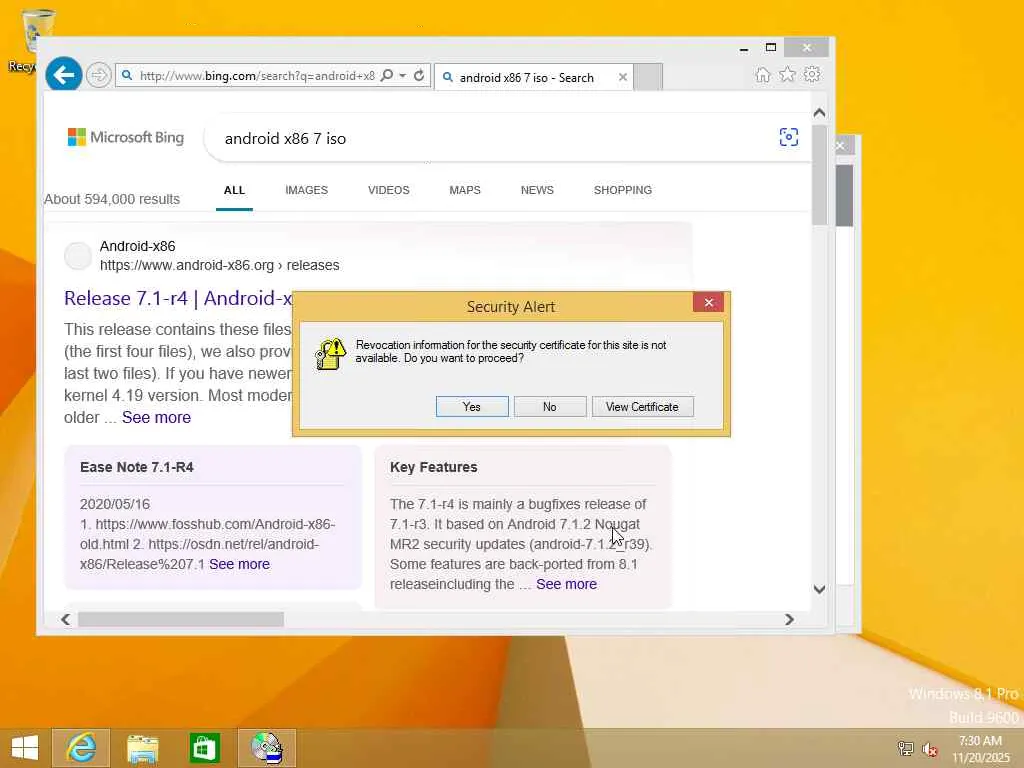1024x768 pixels.
Task: Open the Windows Store taskbar icon
Action: (x=204, y=748)
